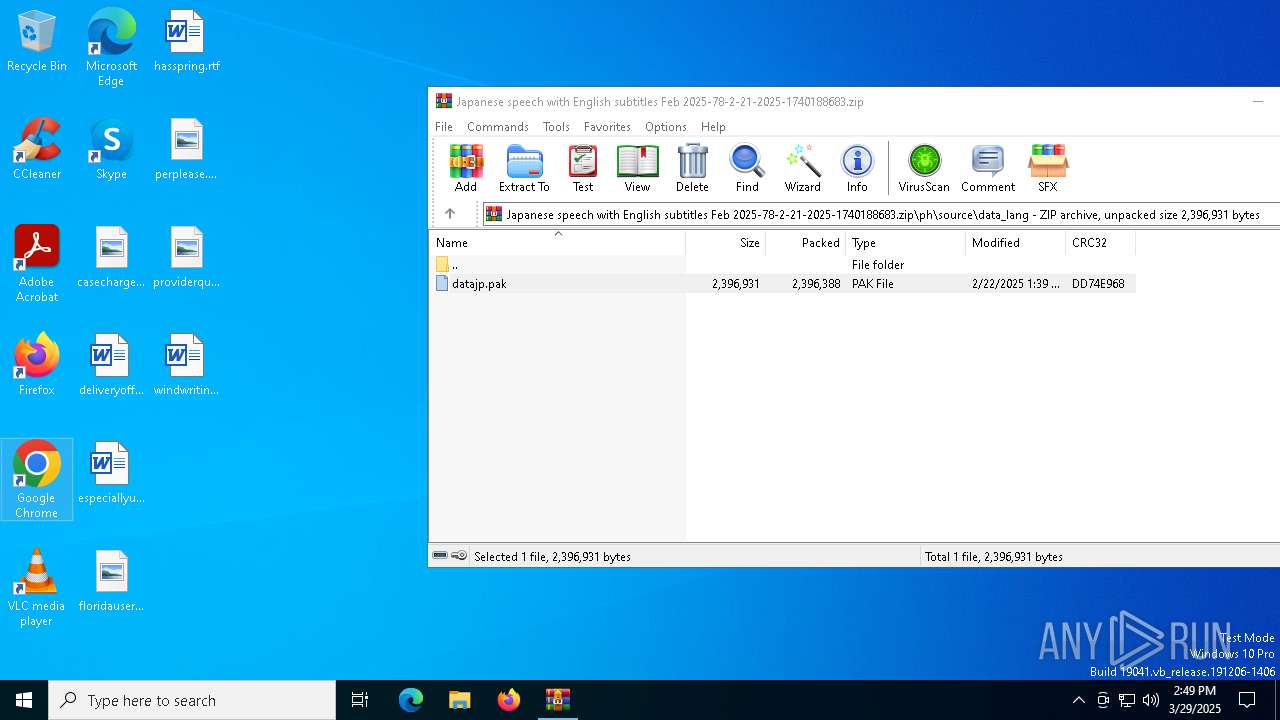Sort by the Size column header
Image resolution: width=1280 pixels, height=720 pixels.
726,243
